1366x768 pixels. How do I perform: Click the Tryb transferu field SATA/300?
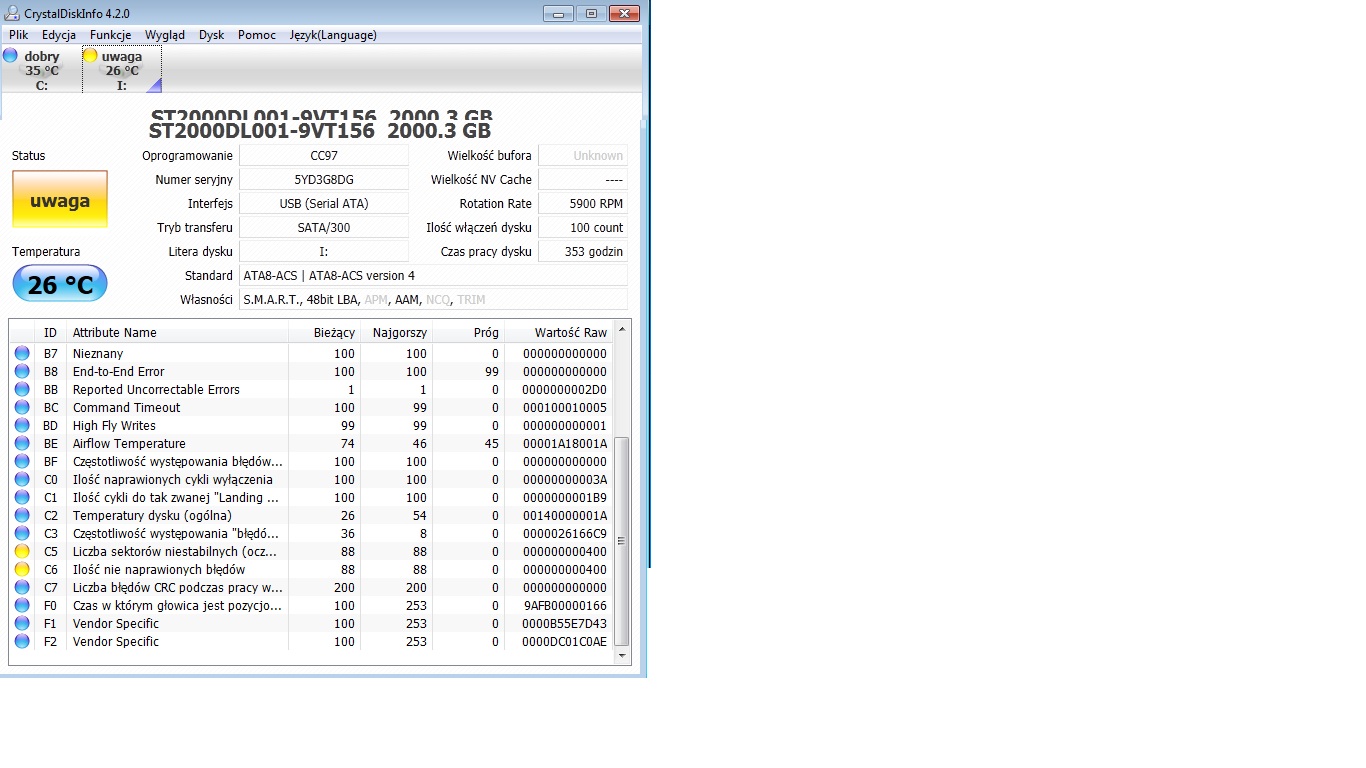(324, 227)
